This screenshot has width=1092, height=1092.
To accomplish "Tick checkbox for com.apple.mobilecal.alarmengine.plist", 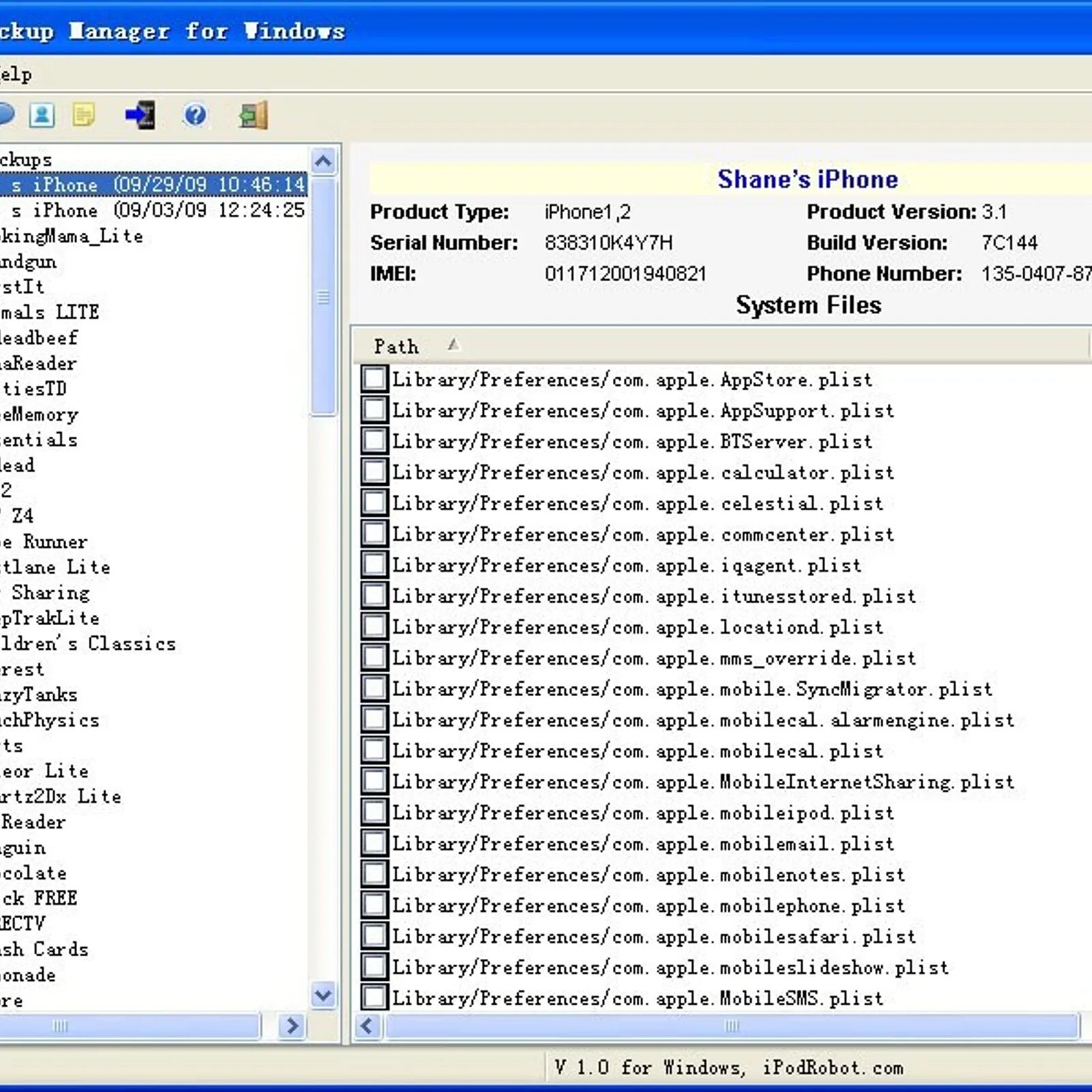I will pos(374,719).
